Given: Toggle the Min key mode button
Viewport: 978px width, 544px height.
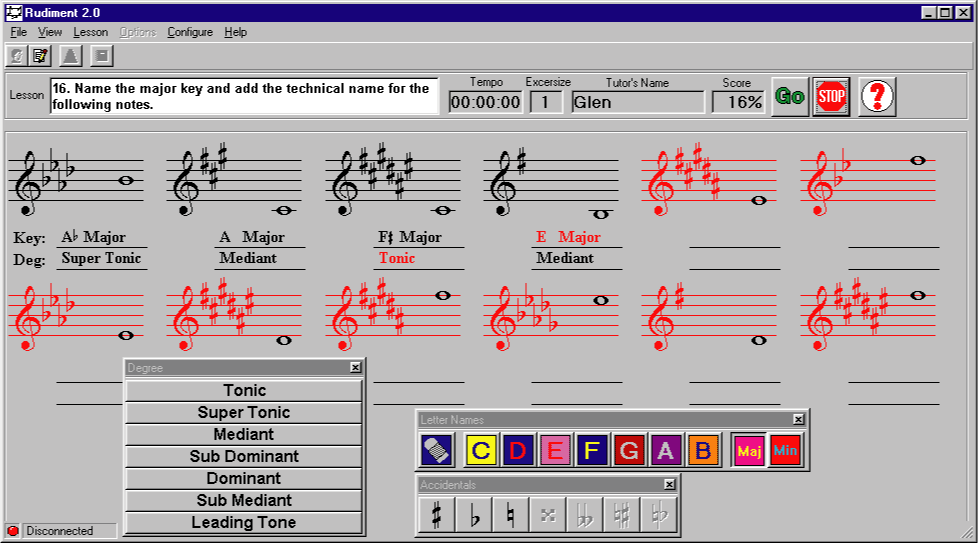Looking at the screenshot, I should [785, 450].
